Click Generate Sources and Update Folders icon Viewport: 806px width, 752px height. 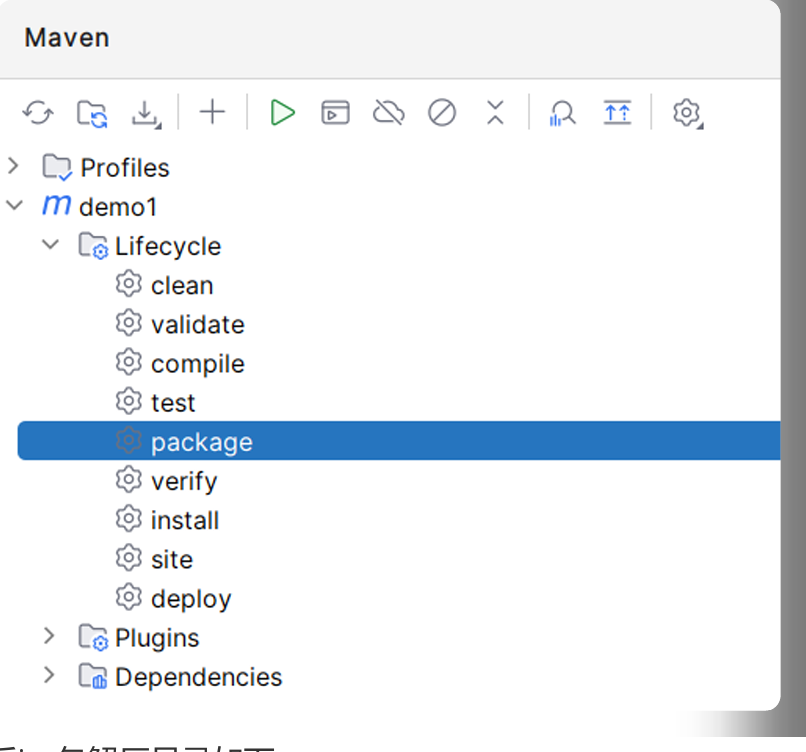pyautogui.click(x=92, y=113)
